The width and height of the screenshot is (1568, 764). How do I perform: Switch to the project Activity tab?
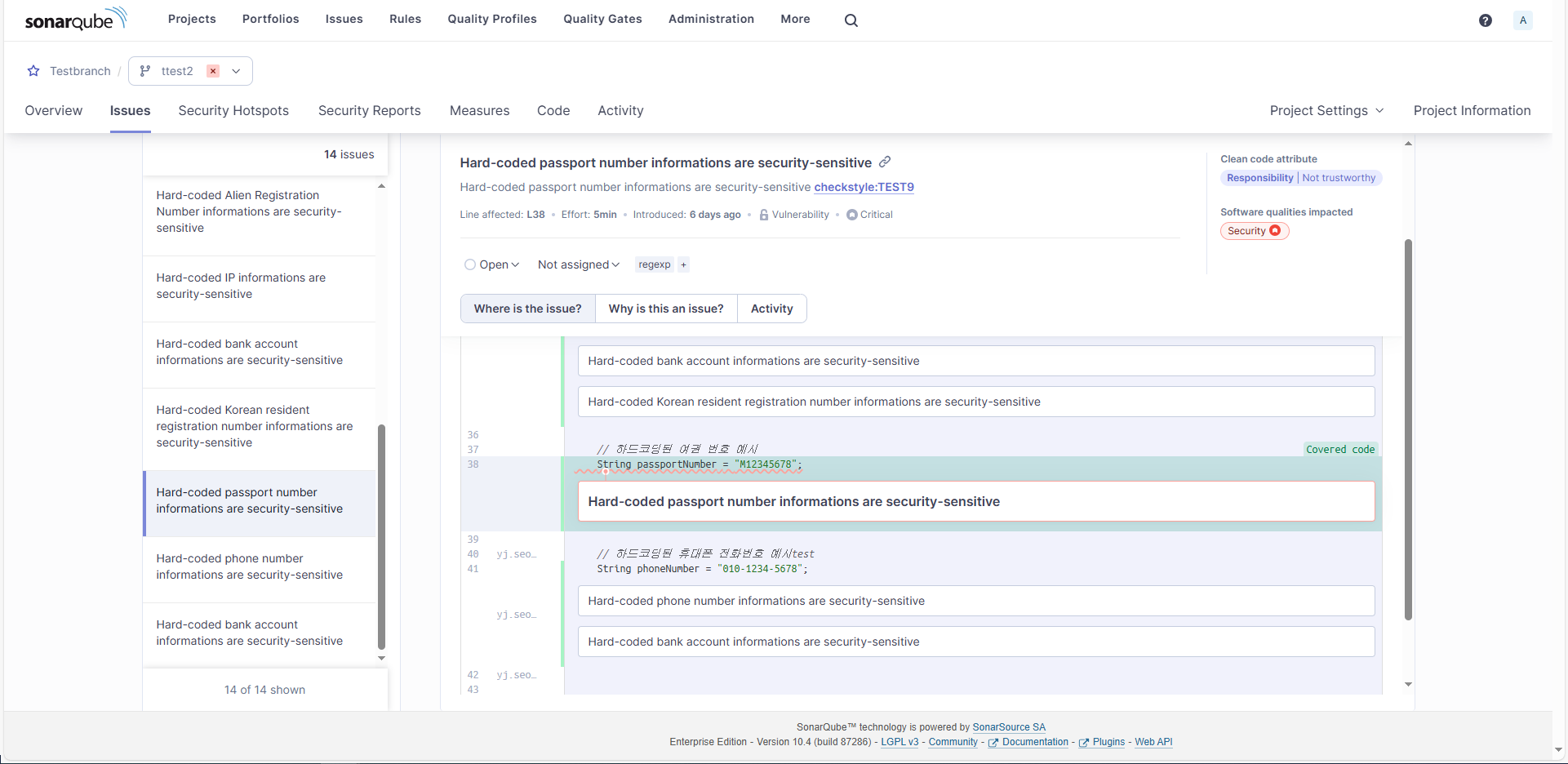point(620,110)
